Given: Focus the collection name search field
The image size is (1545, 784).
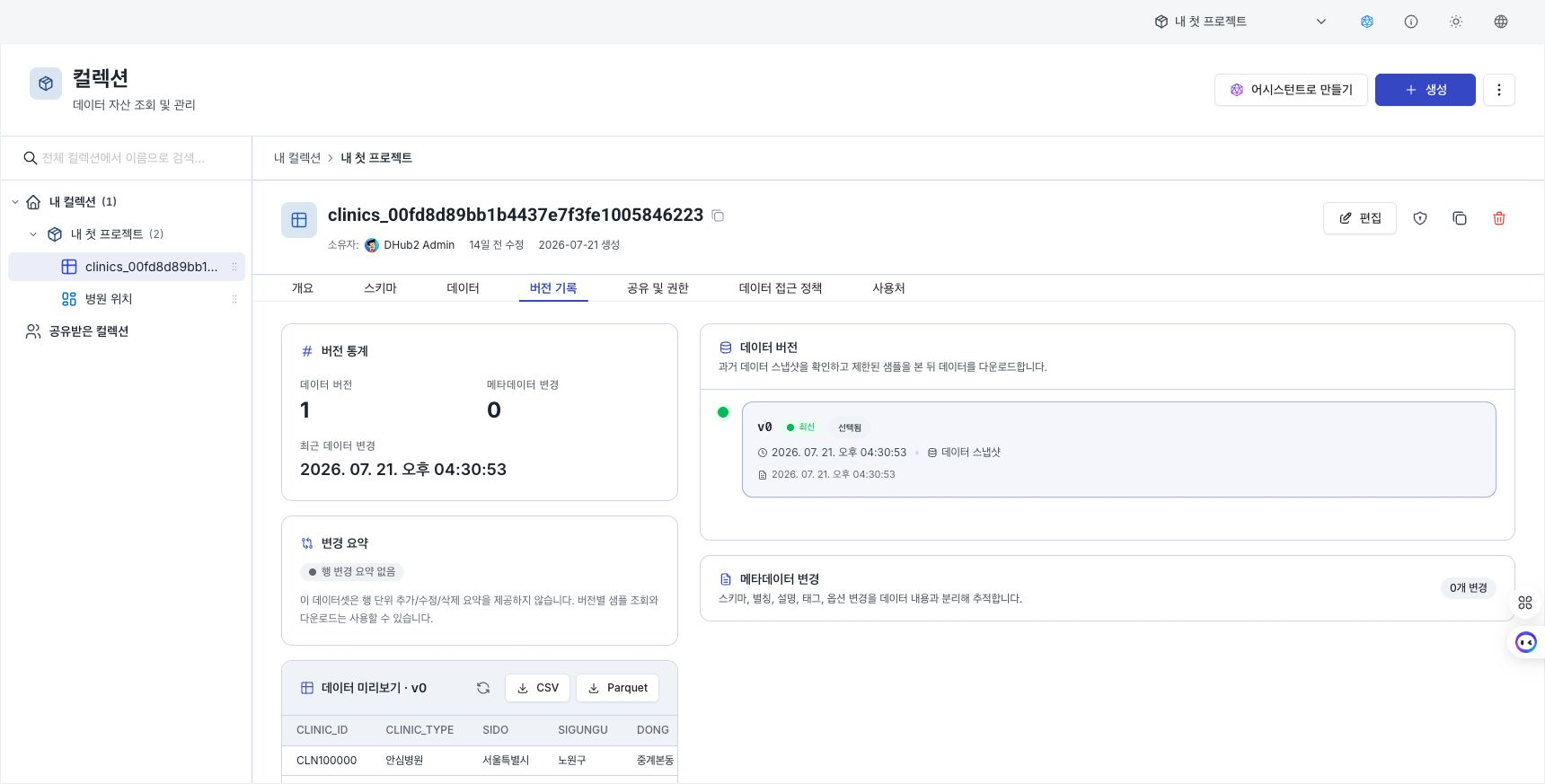Looking at the screenshot, I should point(127,158).
